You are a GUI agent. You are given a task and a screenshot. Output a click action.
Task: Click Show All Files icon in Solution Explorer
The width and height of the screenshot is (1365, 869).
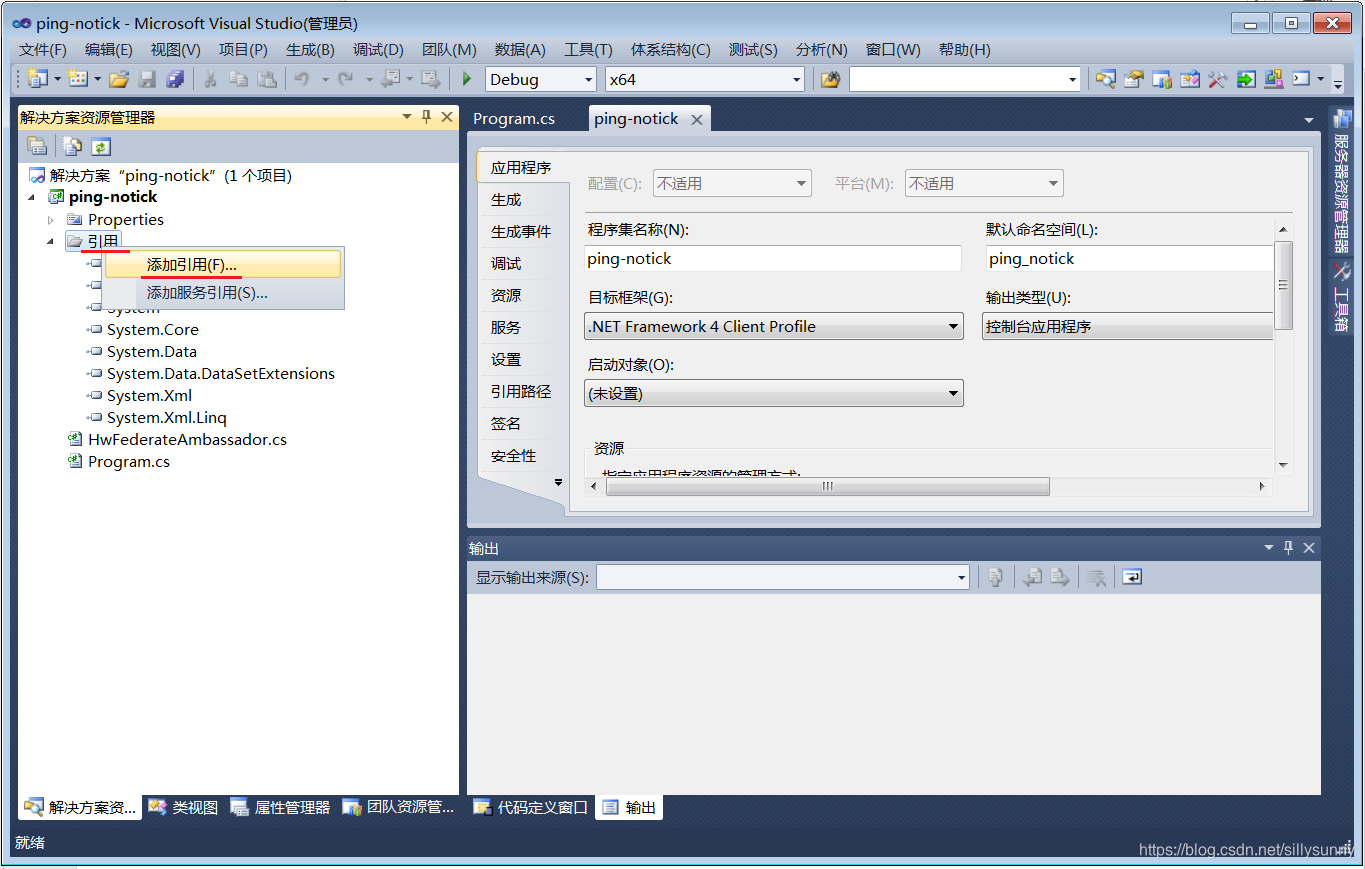[x=72, y=146]
